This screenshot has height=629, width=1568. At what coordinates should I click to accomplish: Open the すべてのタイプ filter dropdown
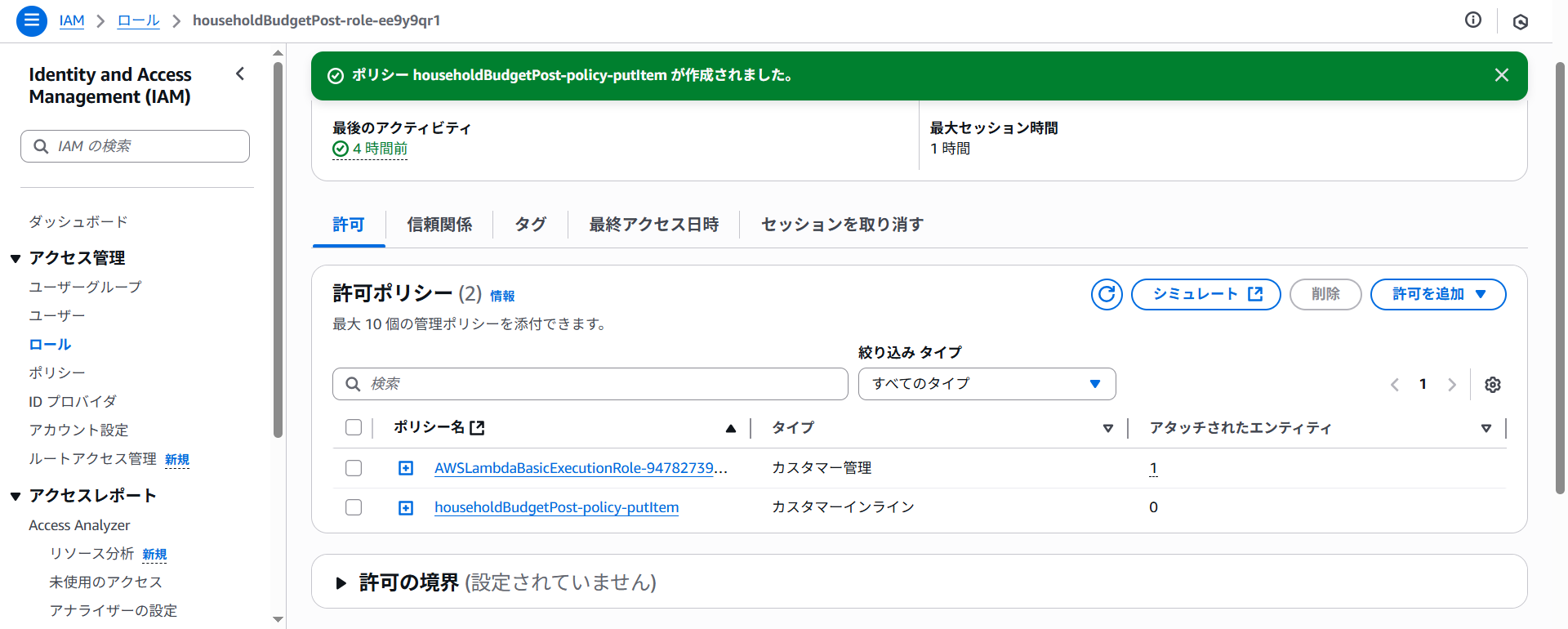[986, 384]
